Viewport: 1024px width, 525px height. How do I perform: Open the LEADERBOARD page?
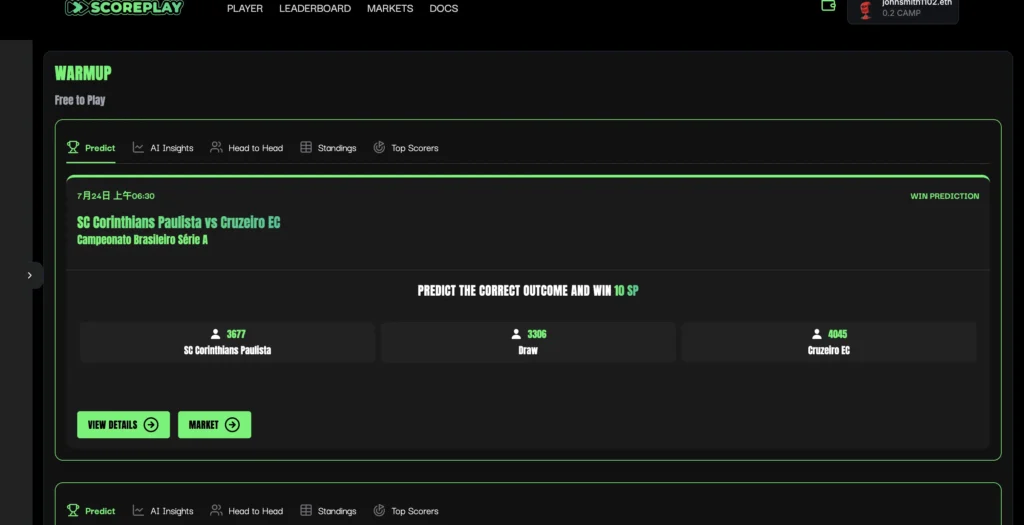[315, 8]
